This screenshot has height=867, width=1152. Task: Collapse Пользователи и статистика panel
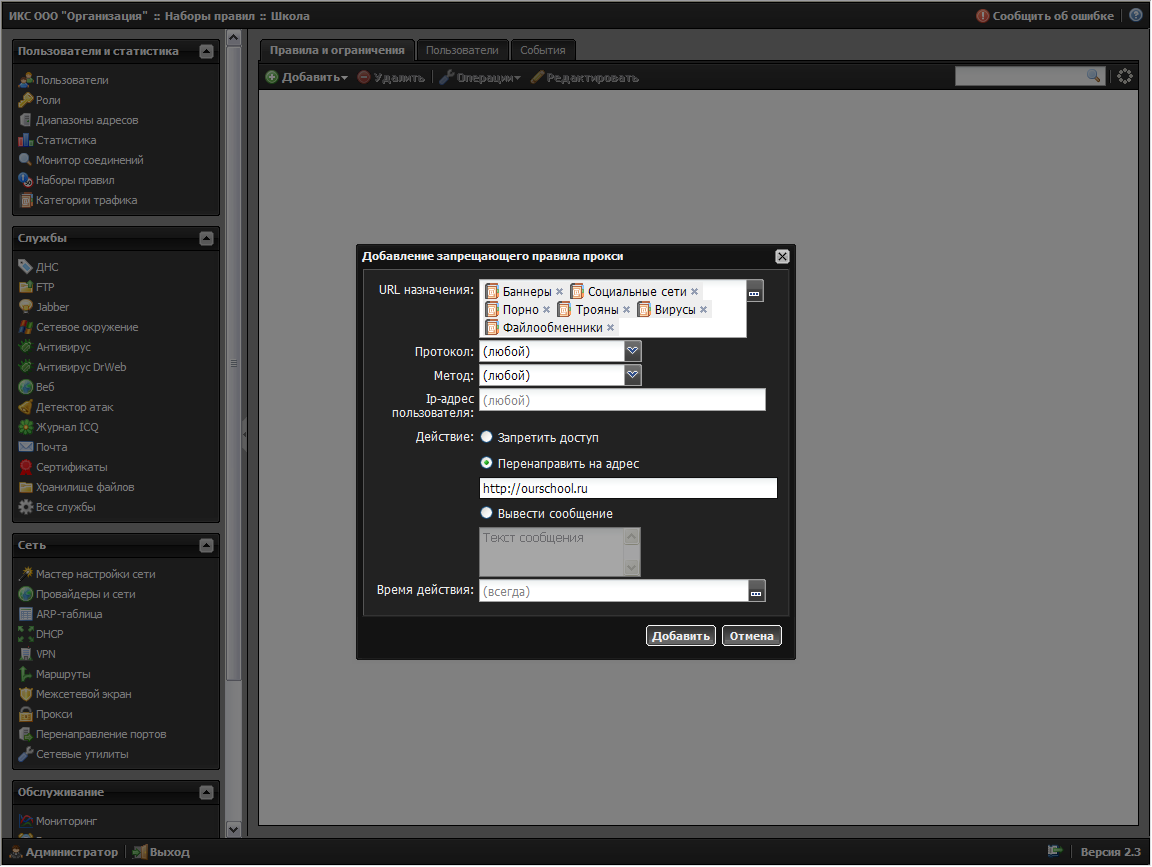[x=206, y=51]
